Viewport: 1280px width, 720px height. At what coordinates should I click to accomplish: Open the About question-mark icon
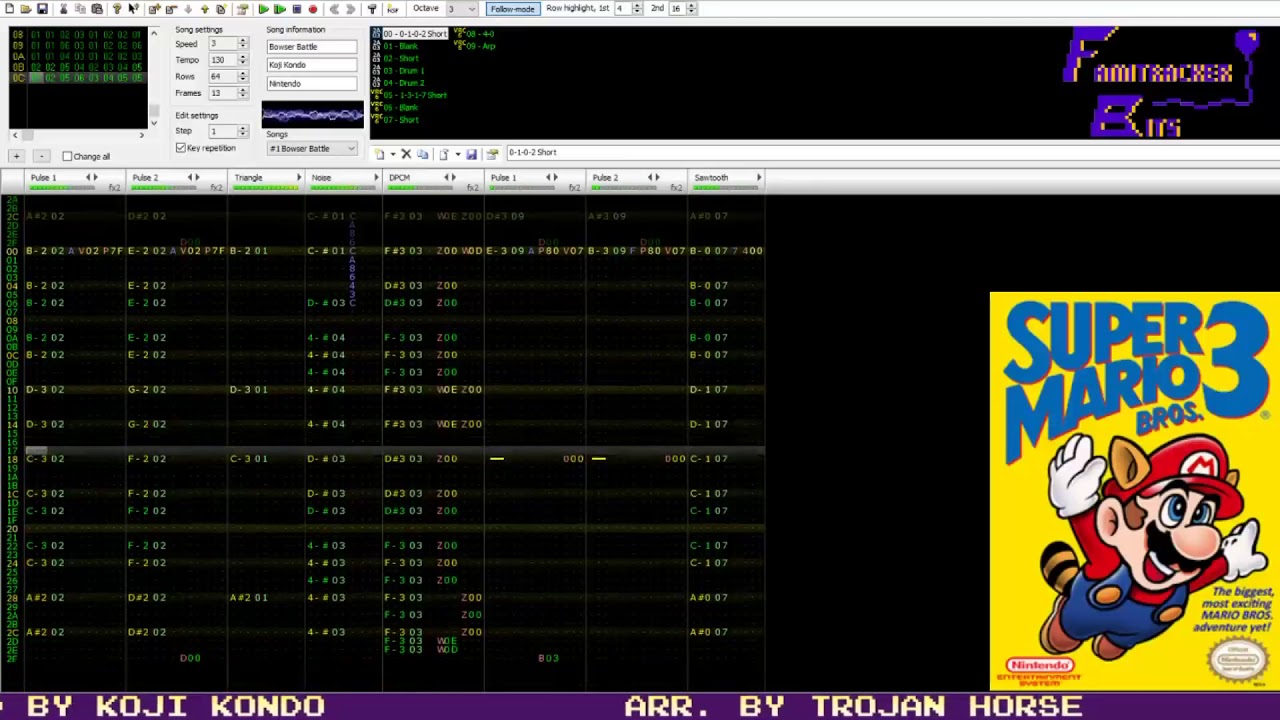point(117,9)
